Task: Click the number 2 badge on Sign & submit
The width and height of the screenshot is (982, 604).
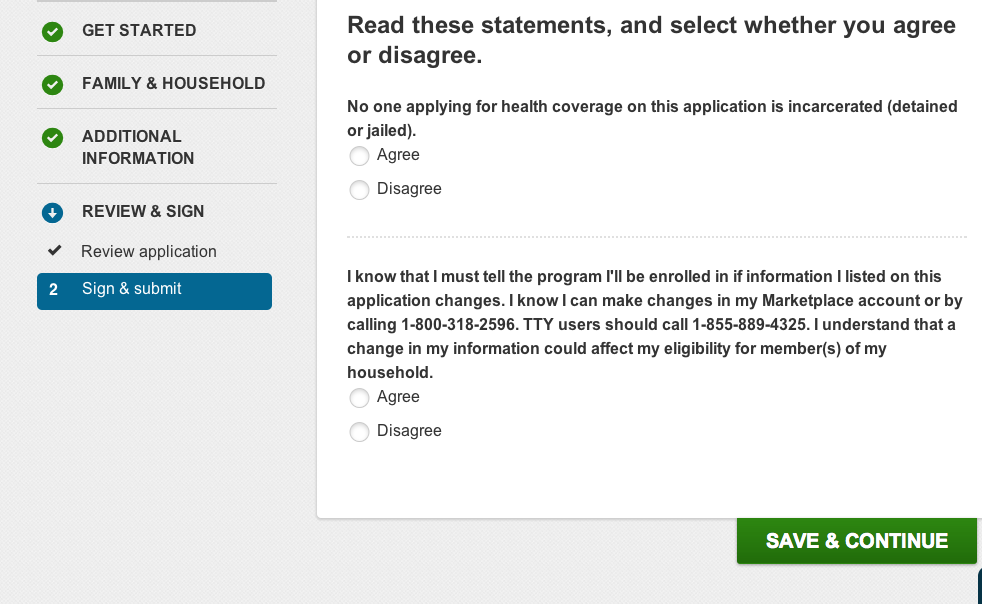Action: [x=53, y=289]
